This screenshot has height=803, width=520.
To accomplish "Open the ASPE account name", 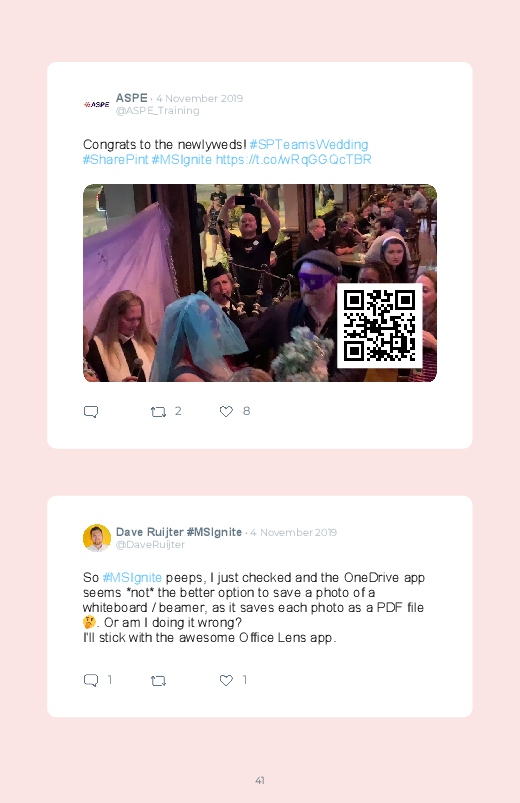I will [x=132, y=98].
